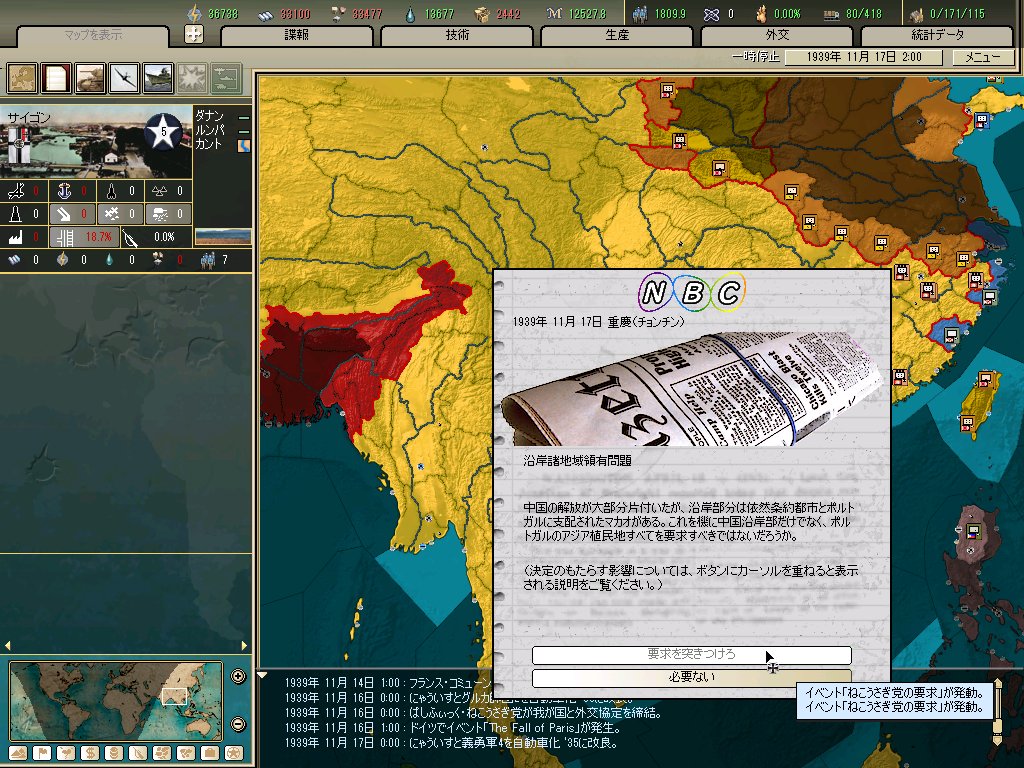Select the battleship naval units icon
This screenshot has height=768, width=1024.
(x=159, y=78)
